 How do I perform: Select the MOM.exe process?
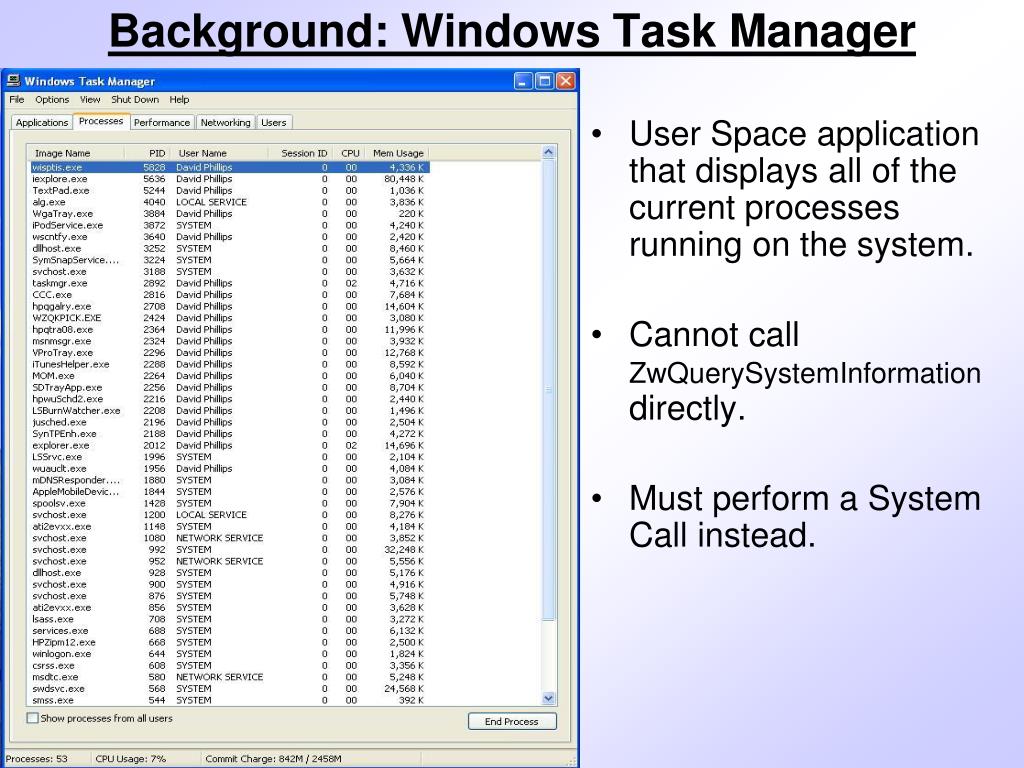coord(230,376)
